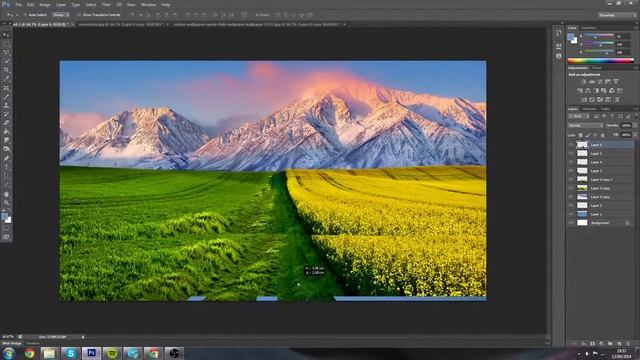Toggle visibility of Layer 1
Viewport: 640px width, 360px height.
pos(571,214)
